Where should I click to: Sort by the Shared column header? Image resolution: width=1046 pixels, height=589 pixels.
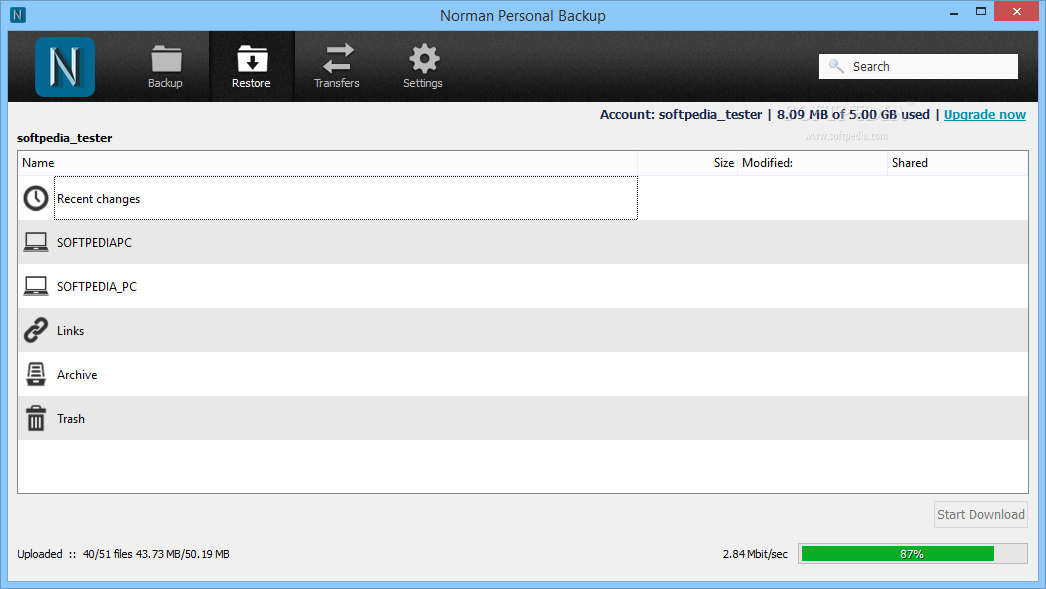coord(957,163)
